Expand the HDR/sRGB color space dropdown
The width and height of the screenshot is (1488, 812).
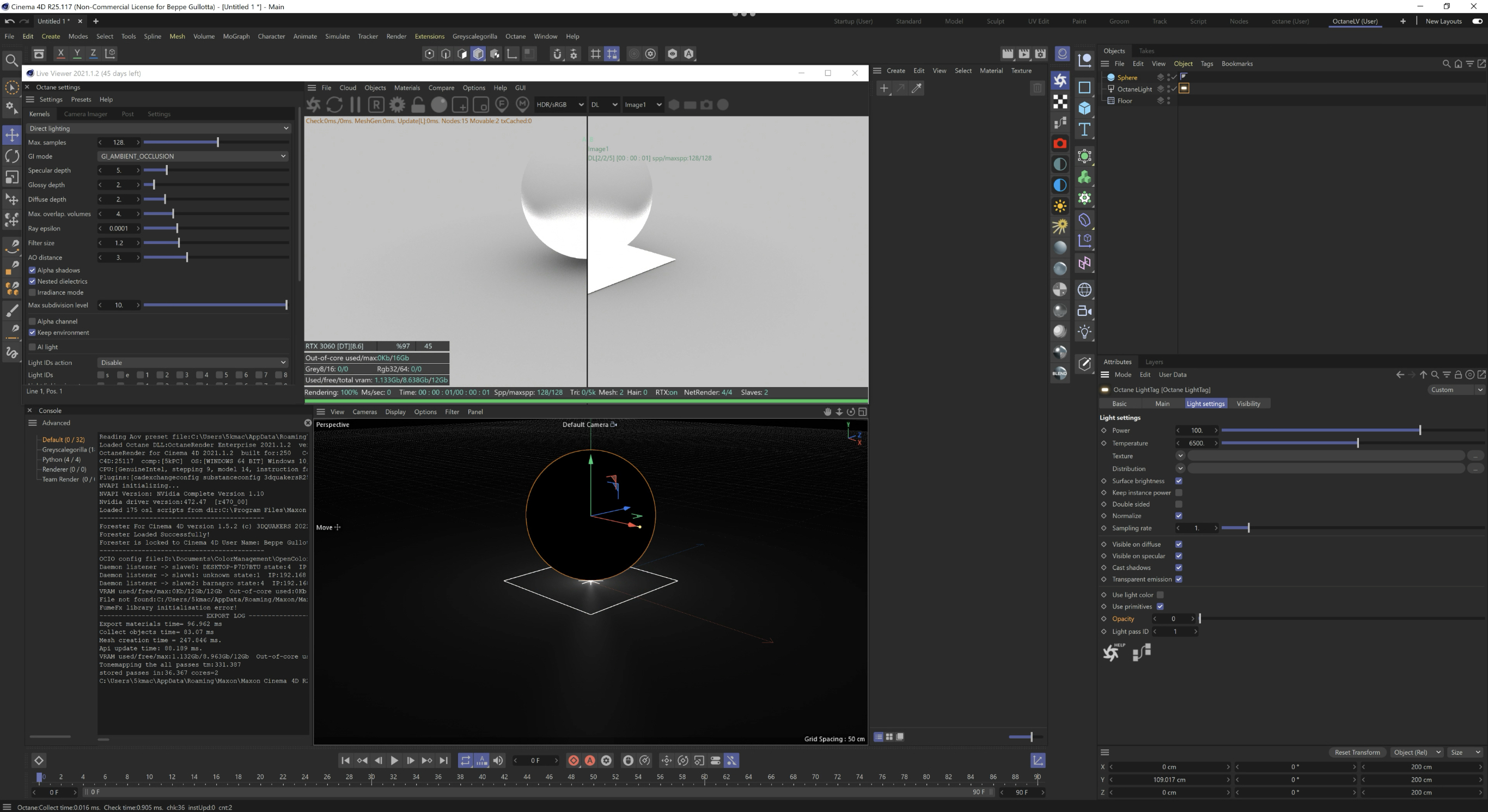[559, 105]
